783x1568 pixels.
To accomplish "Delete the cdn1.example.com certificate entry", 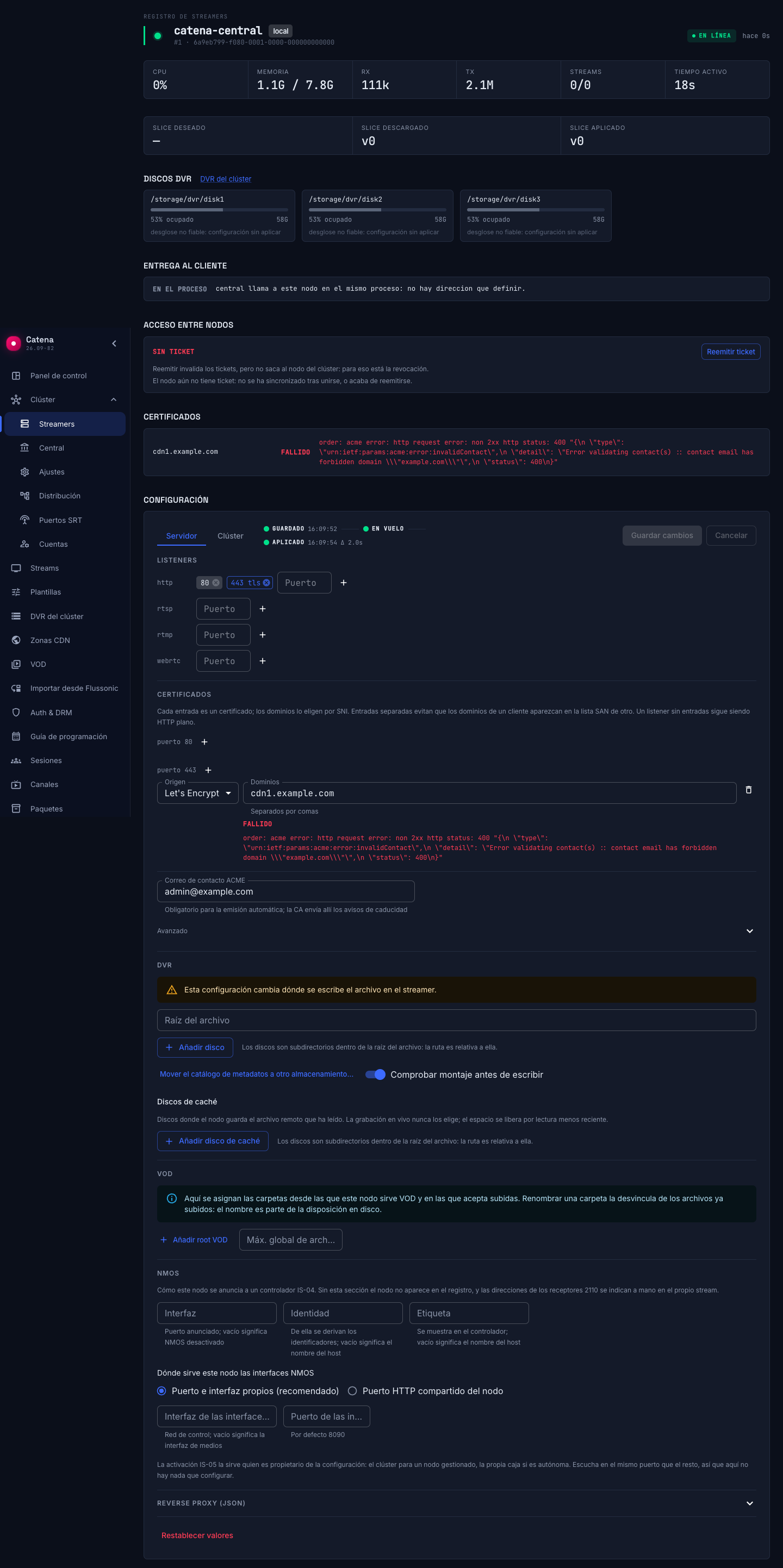I will (x=748, y=790).
